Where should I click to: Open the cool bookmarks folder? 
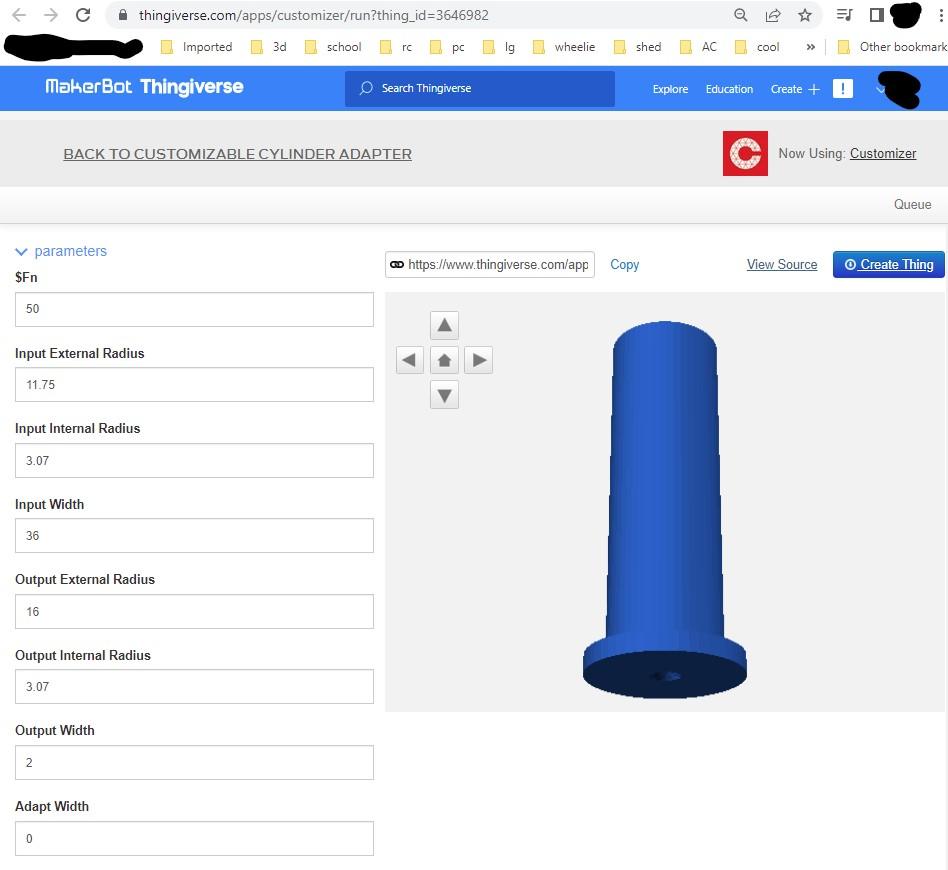pos(757,47)
